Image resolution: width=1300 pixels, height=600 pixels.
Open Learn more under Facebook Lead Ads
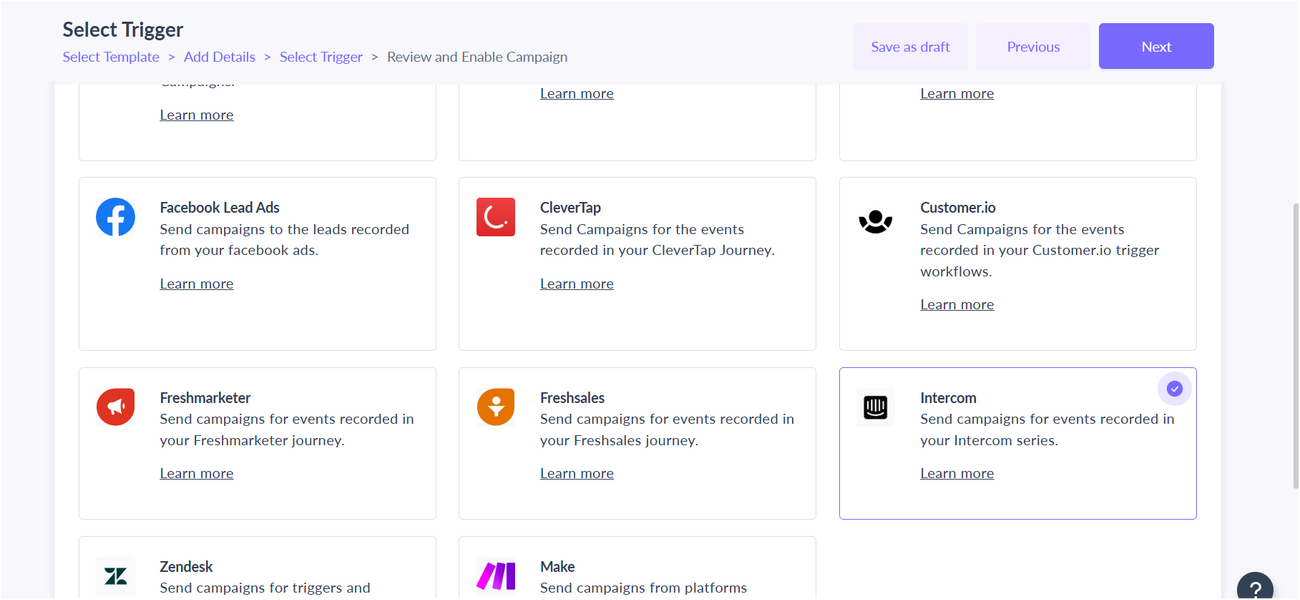(197, 284)
